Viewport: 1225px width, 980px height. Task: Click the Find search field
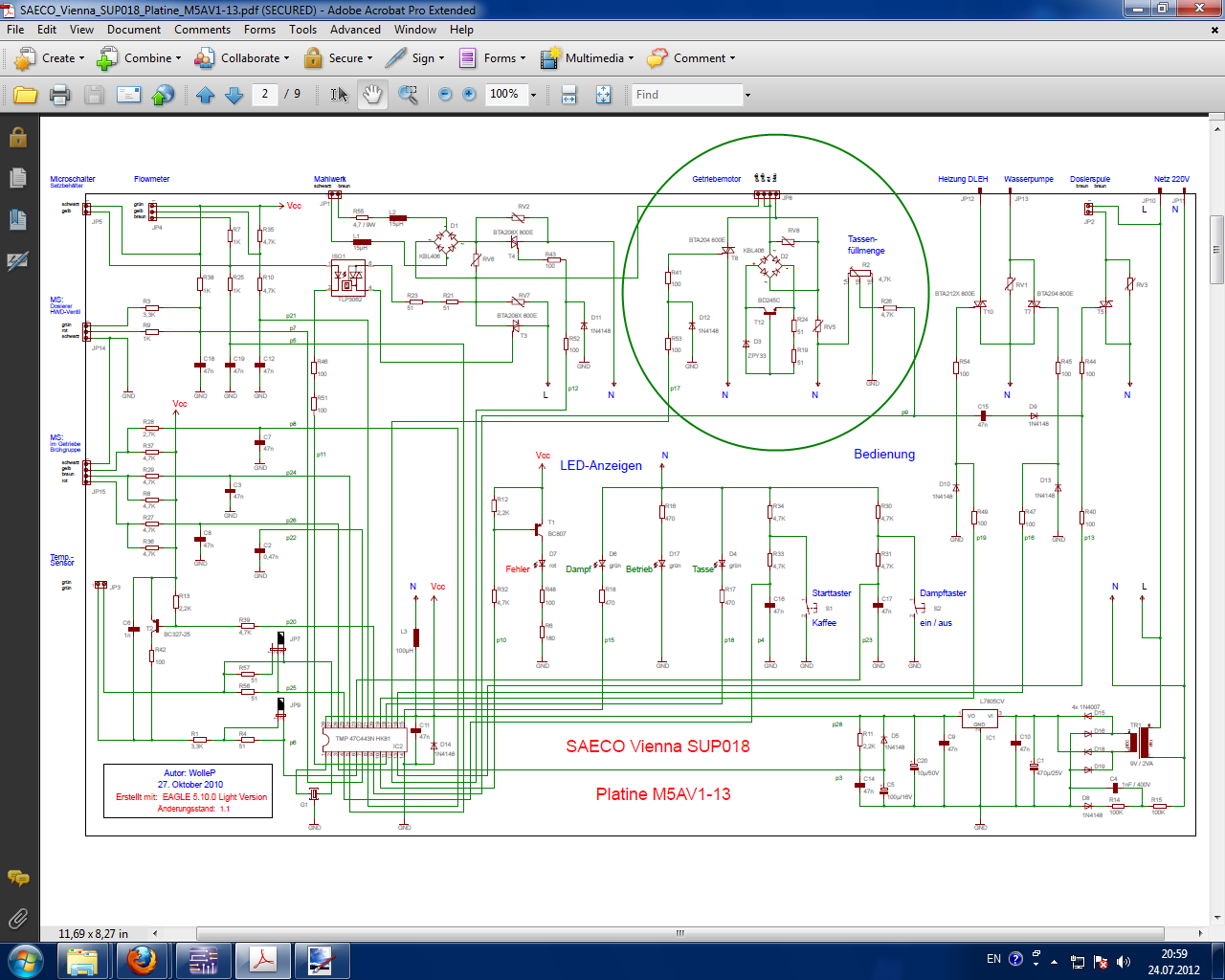tap(687, 95)
